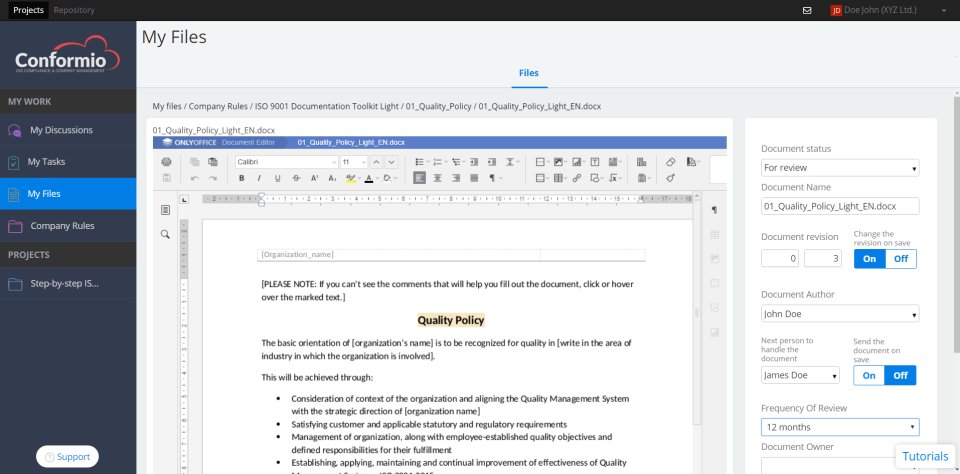Image resolution: width=960 pixels, height=474 pixels.
Task: Click the insert hyperlink icon
Action: [x=577, y=178]
